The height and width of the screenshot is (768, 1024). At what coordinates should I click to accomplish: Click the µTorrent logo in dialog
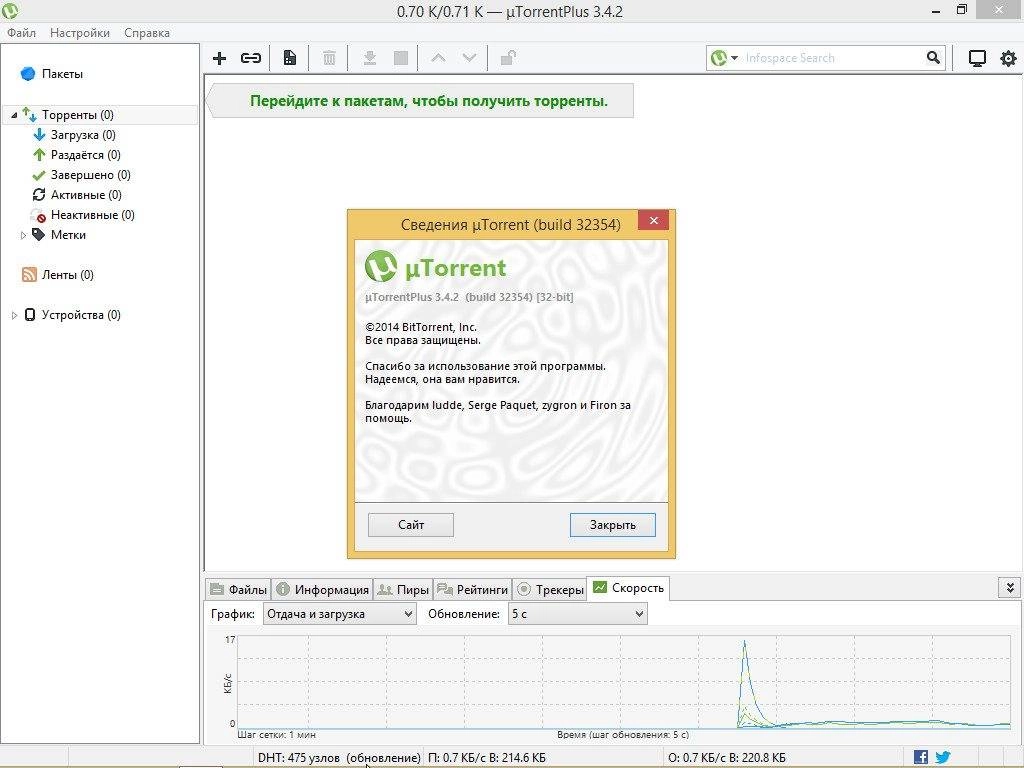pos(436,266)
